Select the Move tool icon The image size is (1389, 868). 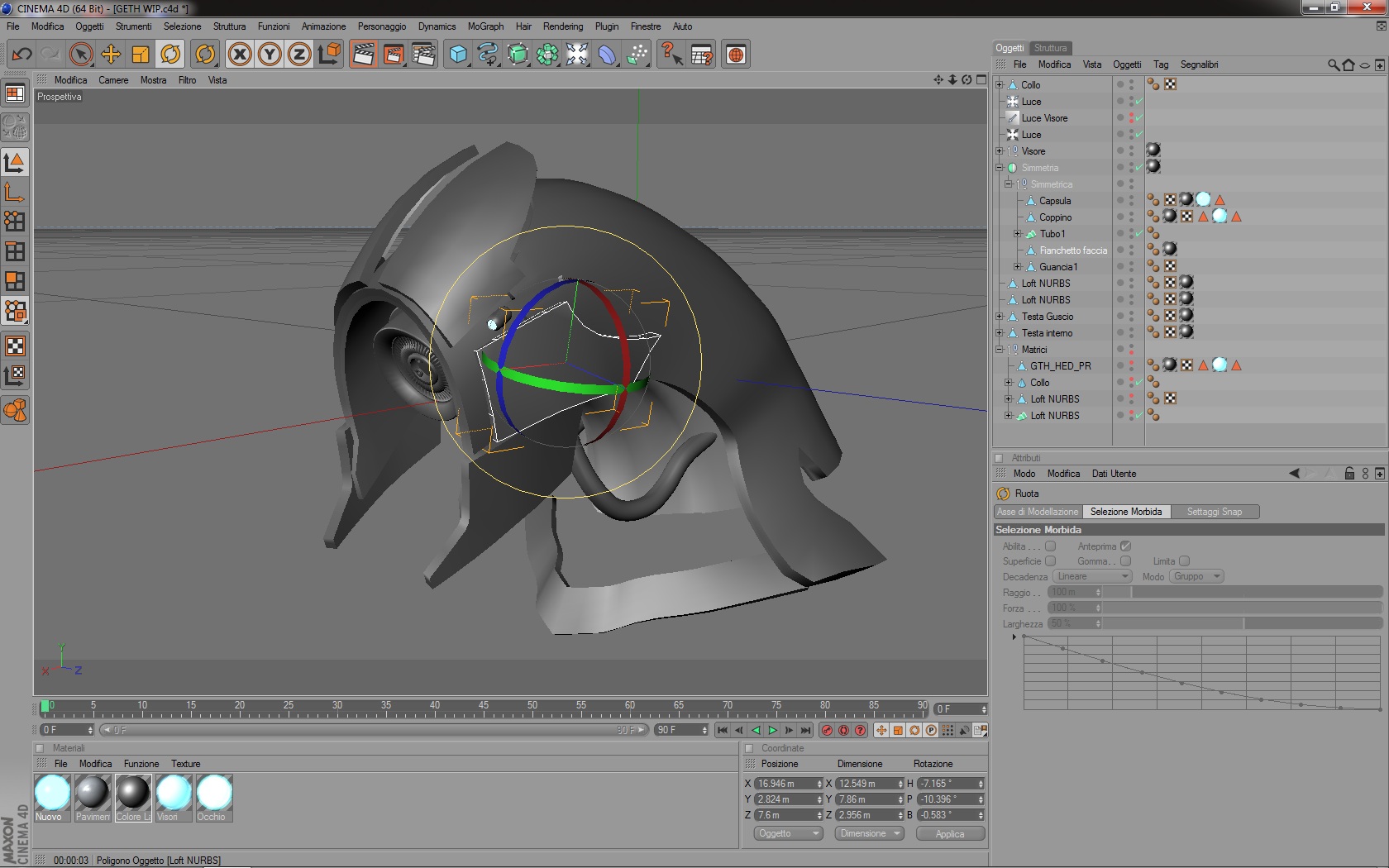(x=111, y=55)
